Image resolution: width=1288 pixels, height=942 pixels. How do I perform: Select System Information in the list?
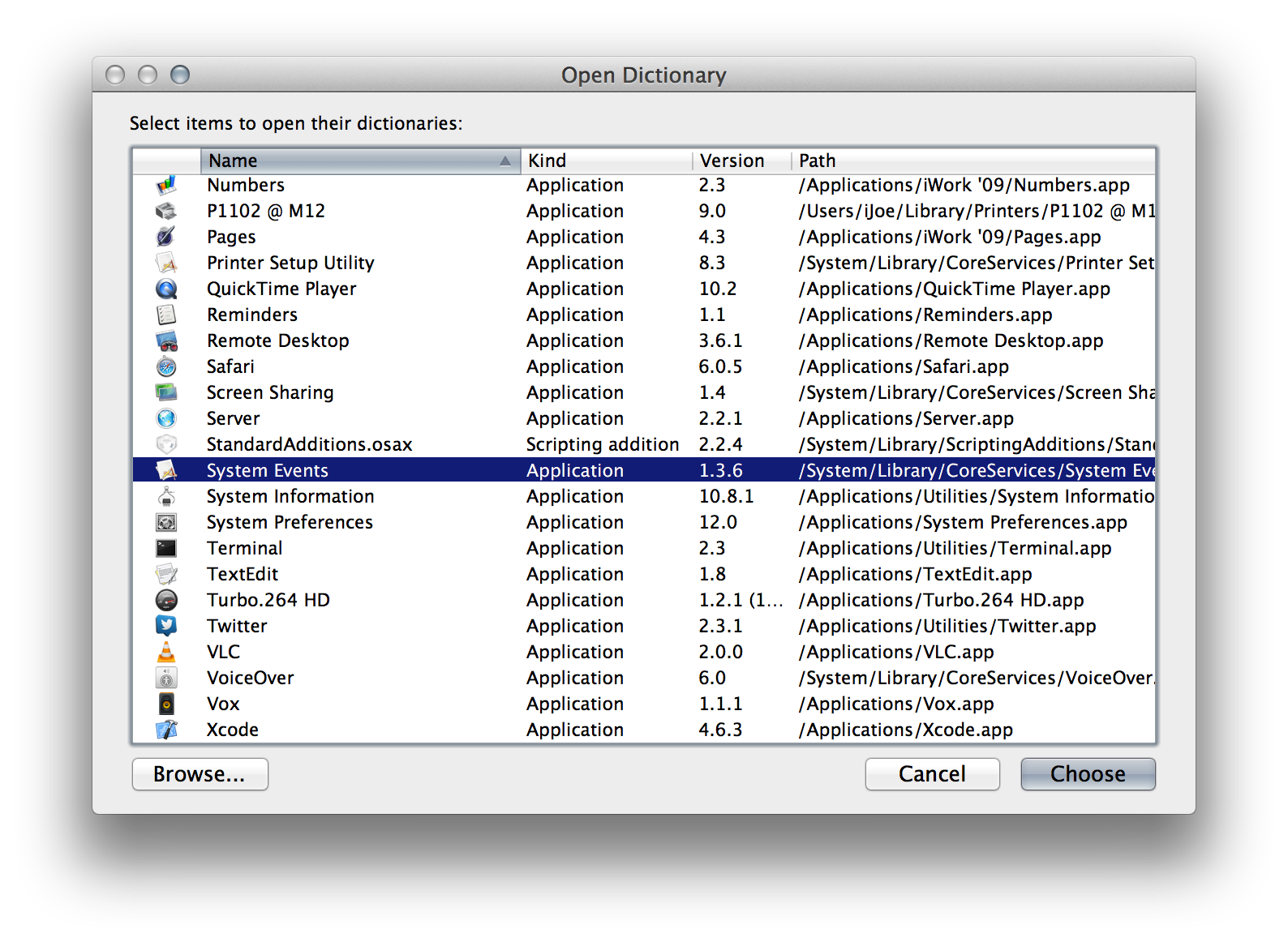[290, 496]
